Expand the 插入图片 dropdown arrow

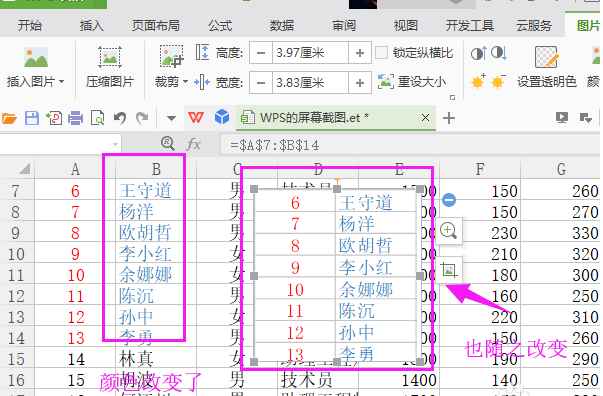point(62,82)
